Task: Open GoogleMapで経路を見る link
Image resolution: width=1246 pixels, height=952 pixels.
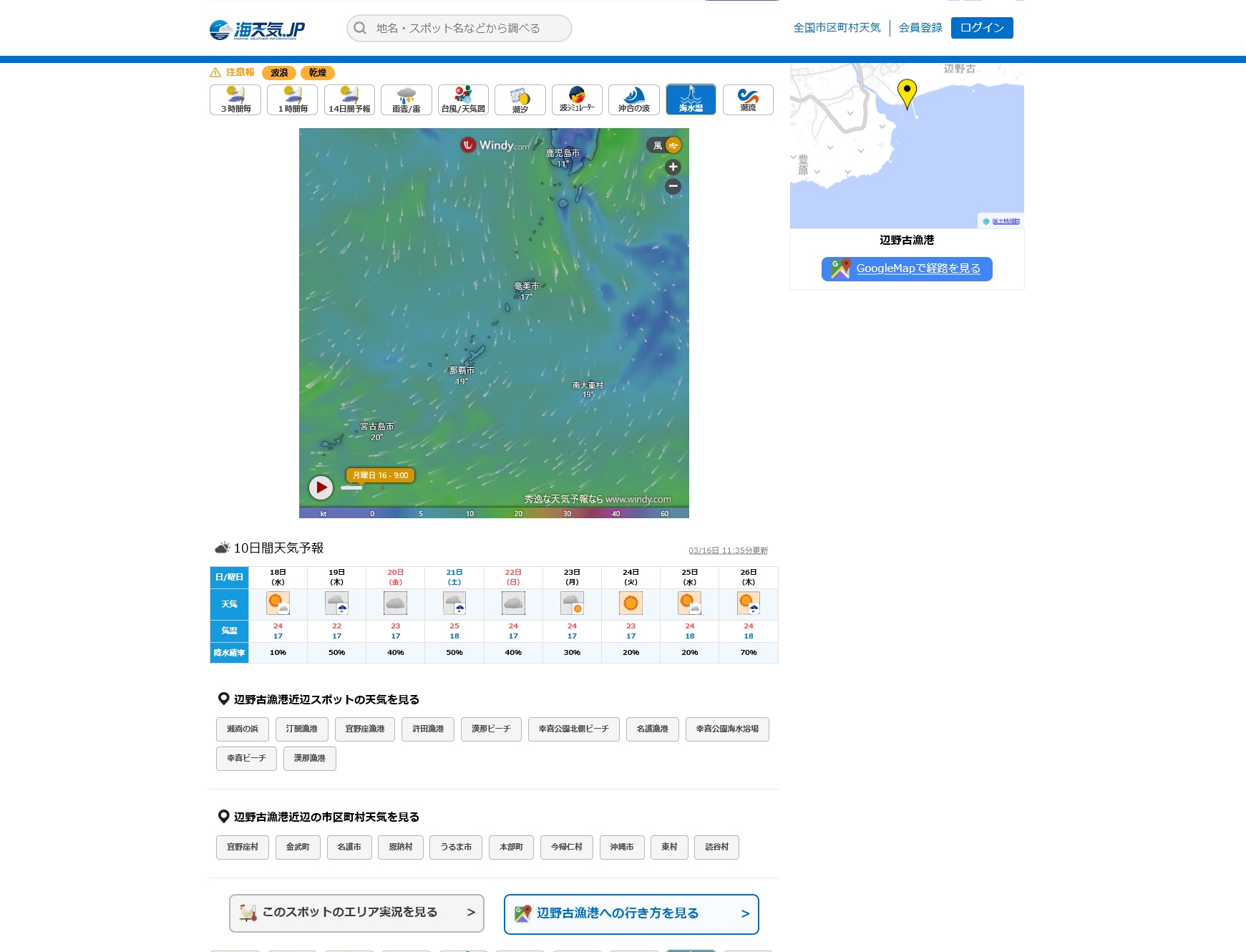Action: pyautogui.click(x=907, y=269)
